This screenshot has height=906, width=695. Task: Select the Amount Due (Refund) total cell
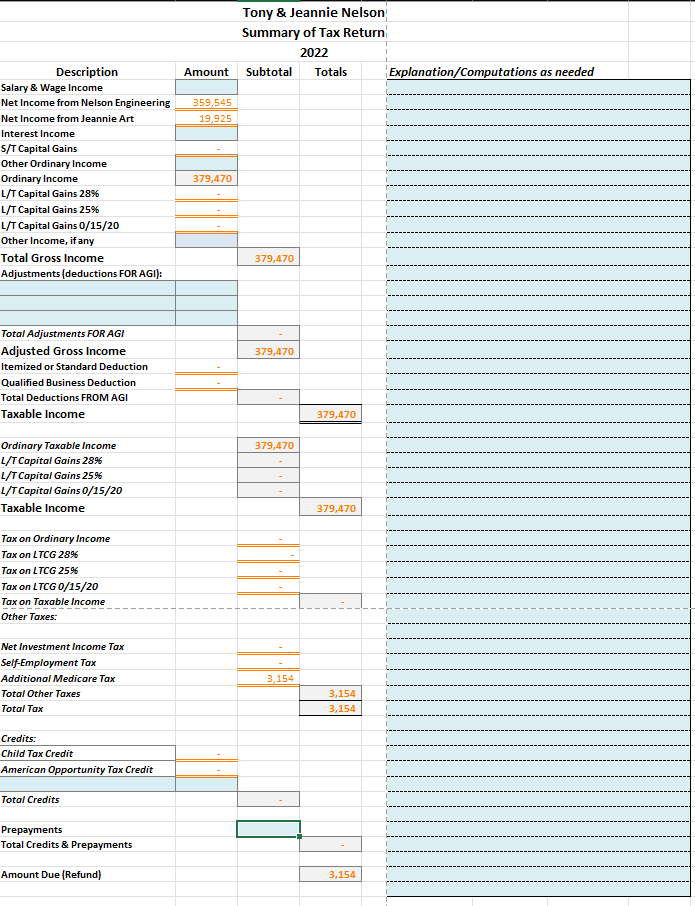coord(330,874)
